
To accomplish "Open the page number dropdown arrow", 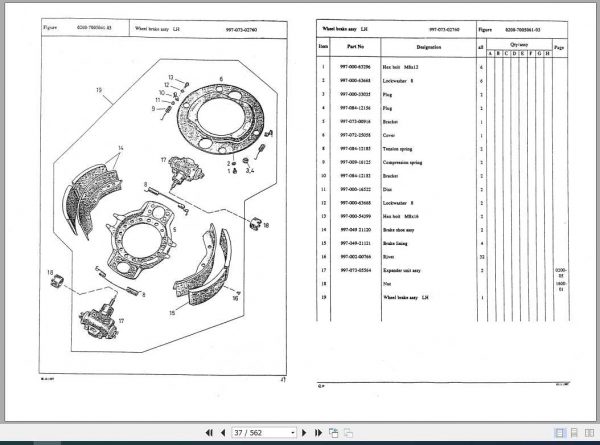I will 293,433.
